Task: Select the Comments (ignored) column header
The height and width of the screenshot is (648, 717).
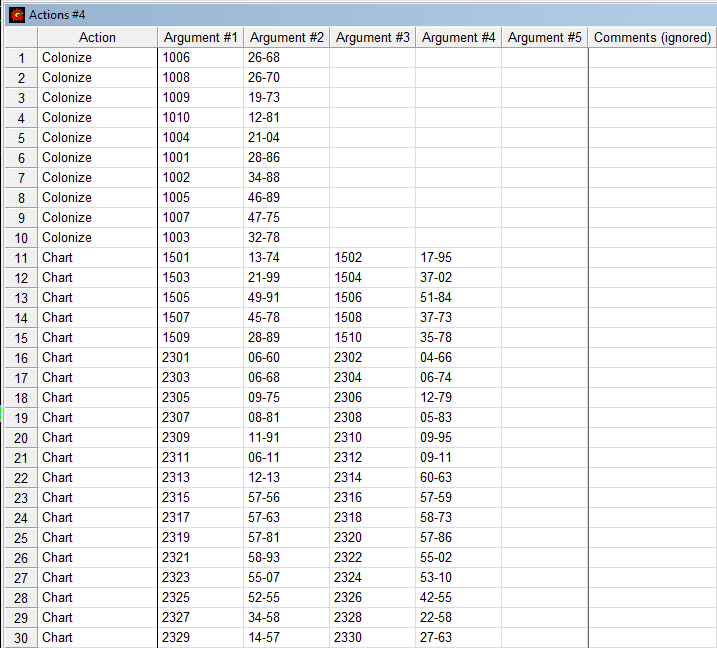Action: click(652, 37)
